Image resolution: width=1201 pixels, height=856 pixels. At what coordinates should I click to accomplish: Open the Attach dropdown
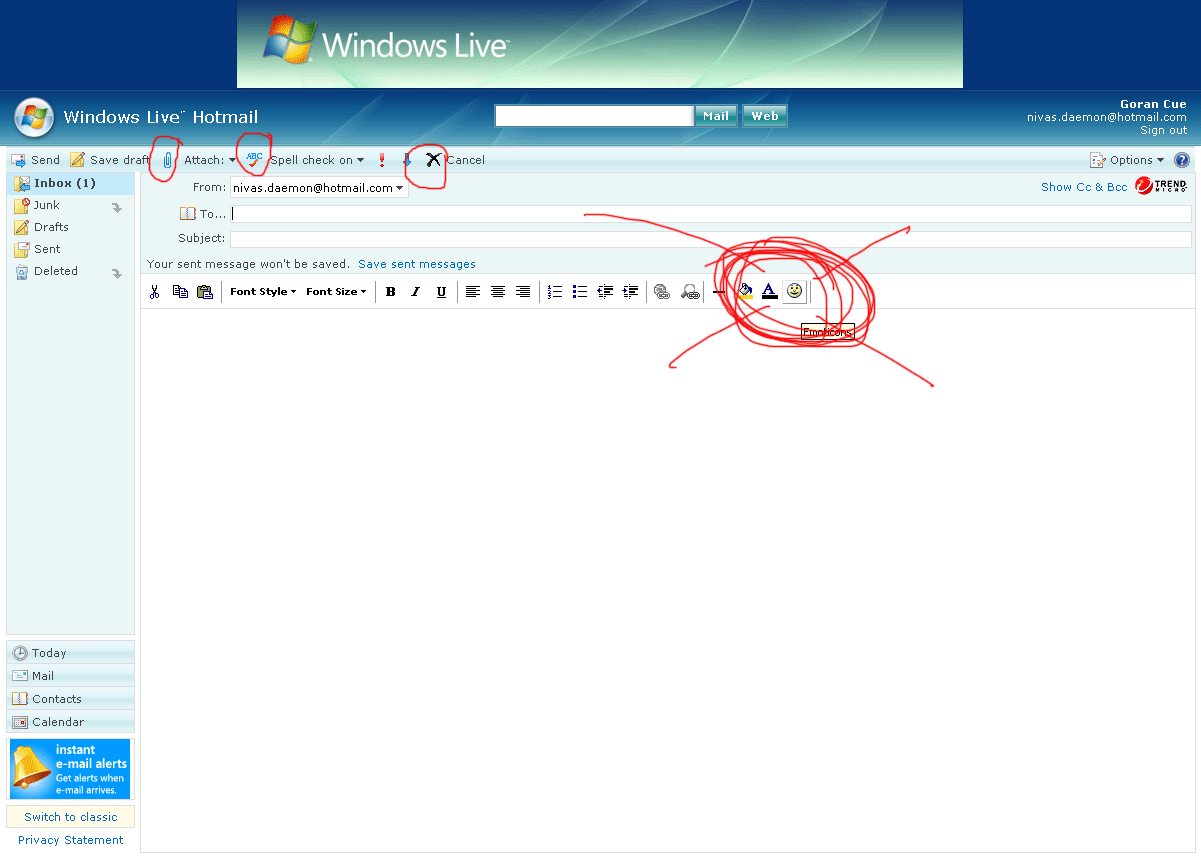coord(210,160)
